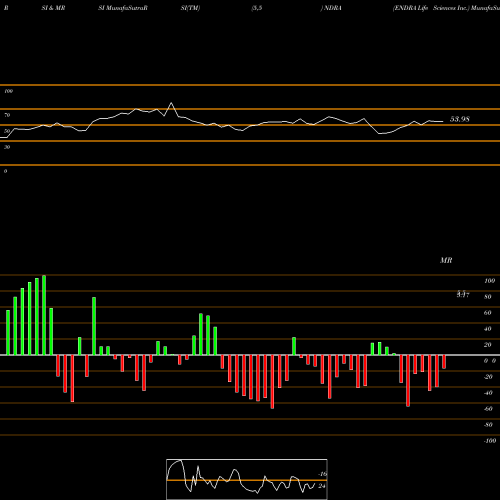Click the MR axis label 40

488,329
